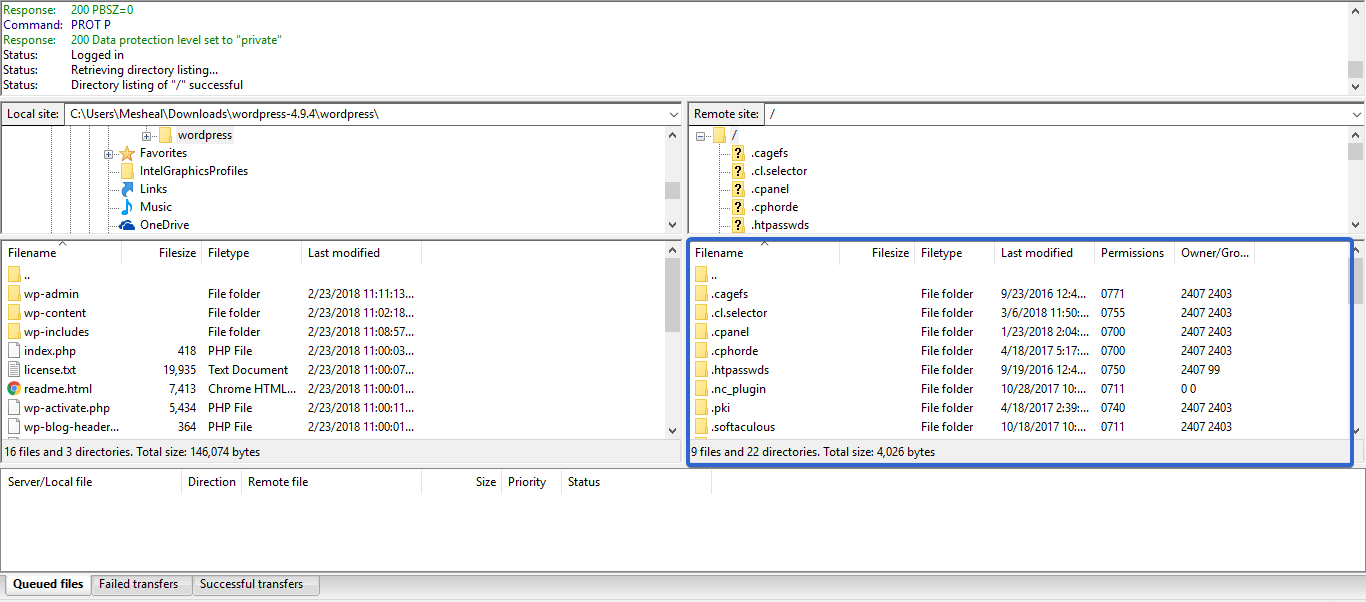Screen dimensions: 1366x602
Task: Click the Favorites star icon in local tree
Action: (x=127, y=153)
